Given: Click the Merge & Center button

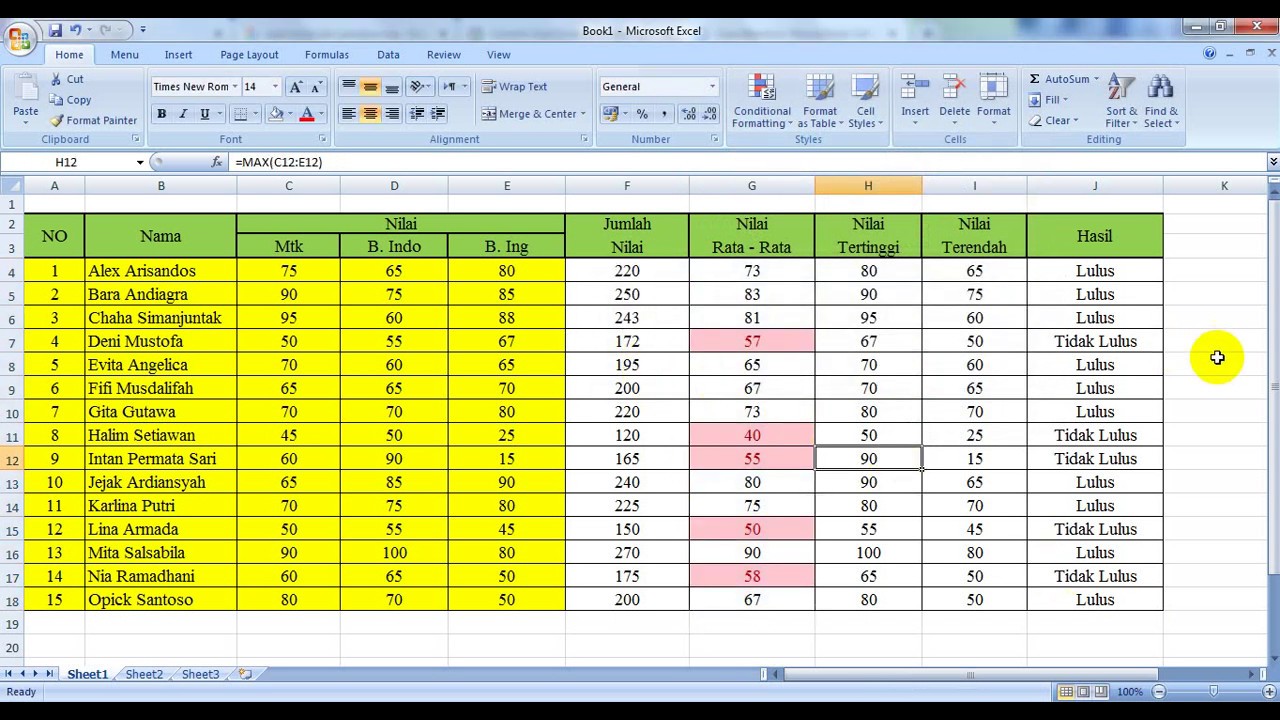Looking at the screenshot, I should click(528, 114).
